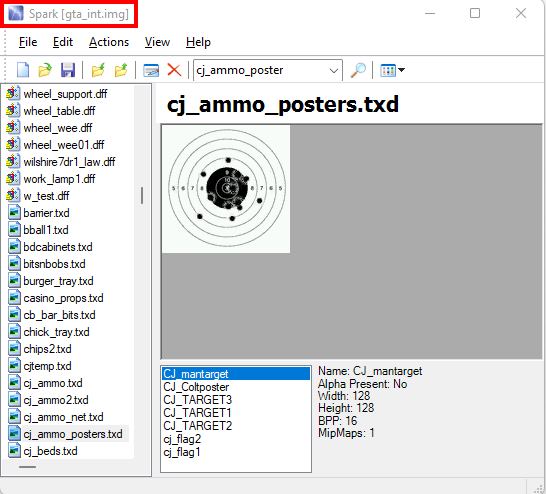This screenshot has height=494, width=546.
Task: Select work_lamp1.dff file
Action: 59,179
